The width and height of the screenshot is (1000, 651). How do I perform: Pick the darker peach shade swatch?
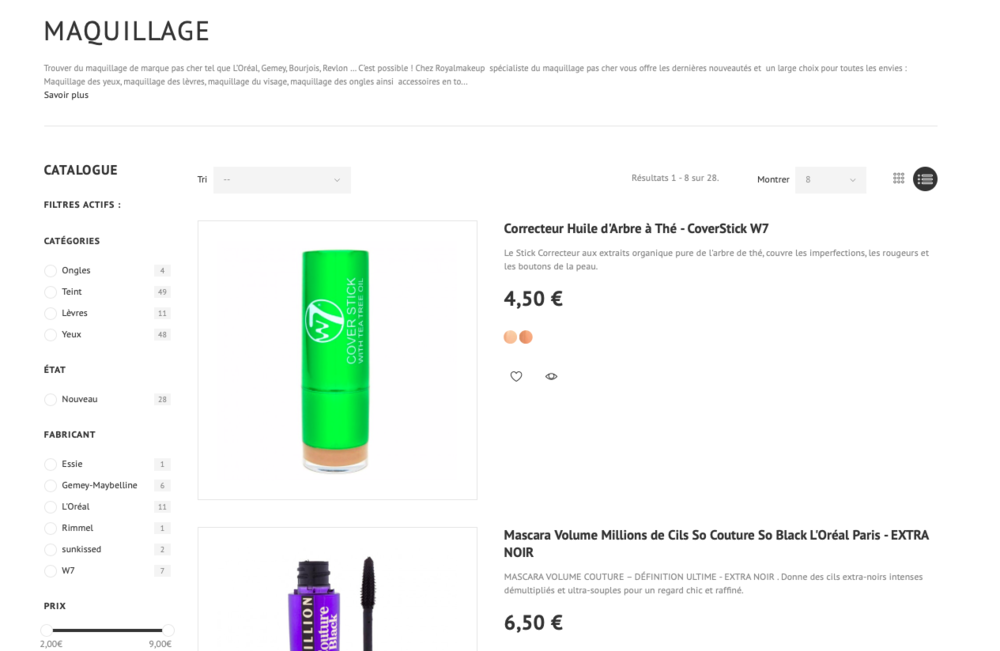point(526,337)
